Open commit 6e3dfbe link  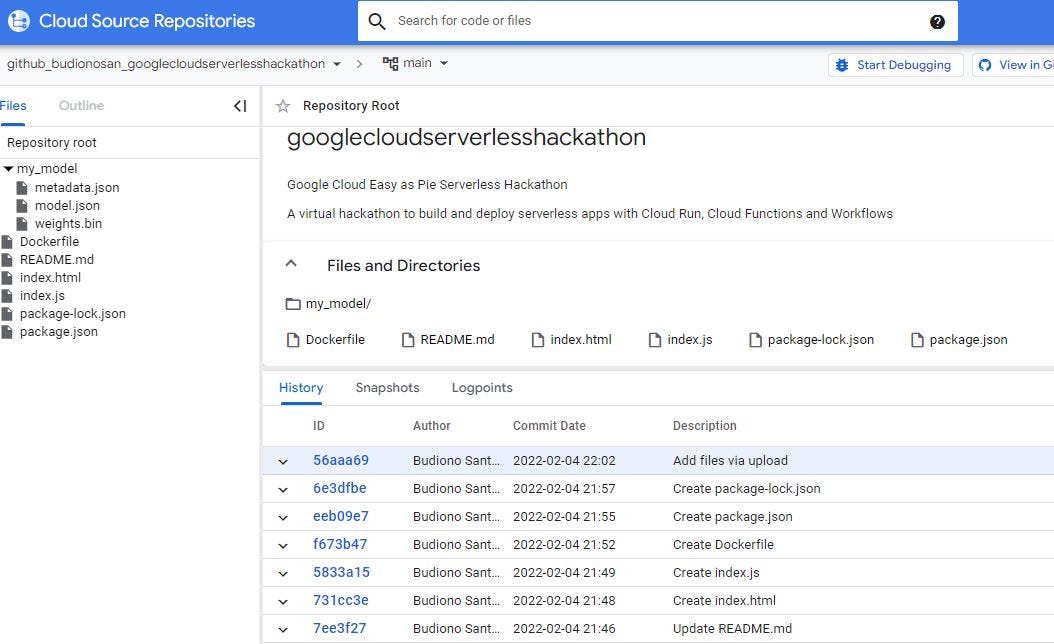(339, 489)
